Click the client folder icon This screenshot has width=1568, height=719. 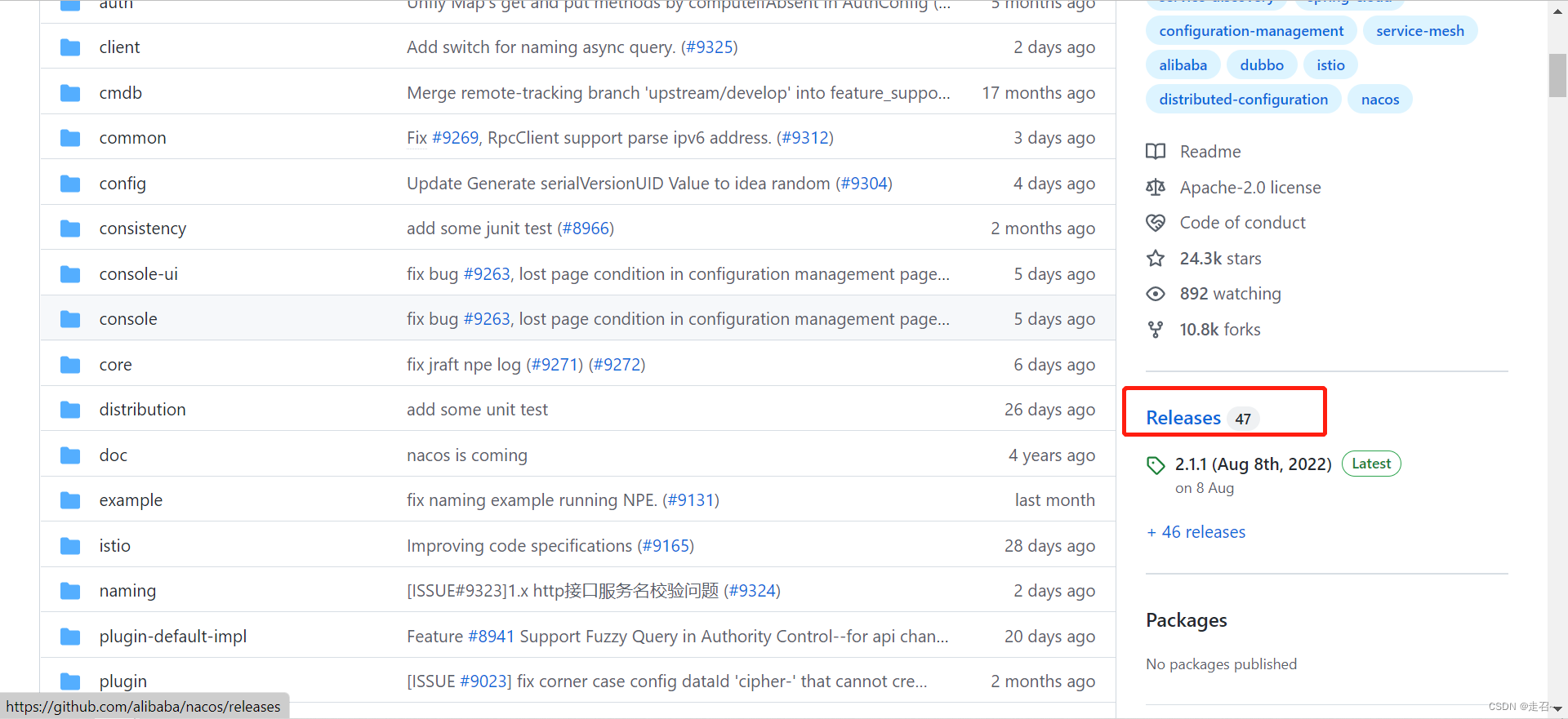point(70,47)
